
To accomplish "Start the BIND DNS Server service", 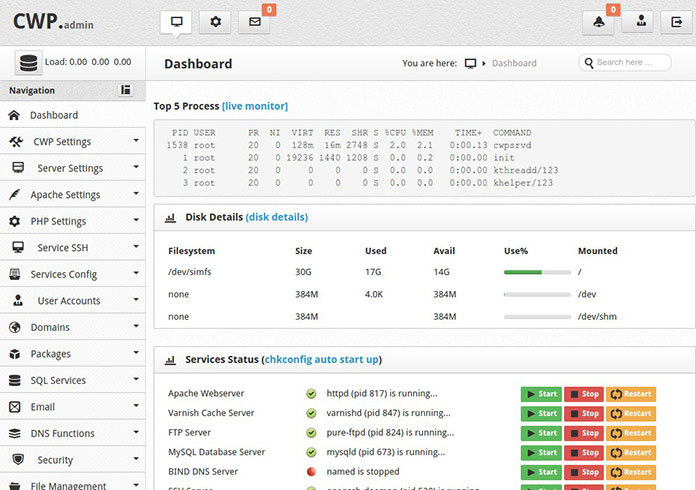I will (x=541, y=472).
